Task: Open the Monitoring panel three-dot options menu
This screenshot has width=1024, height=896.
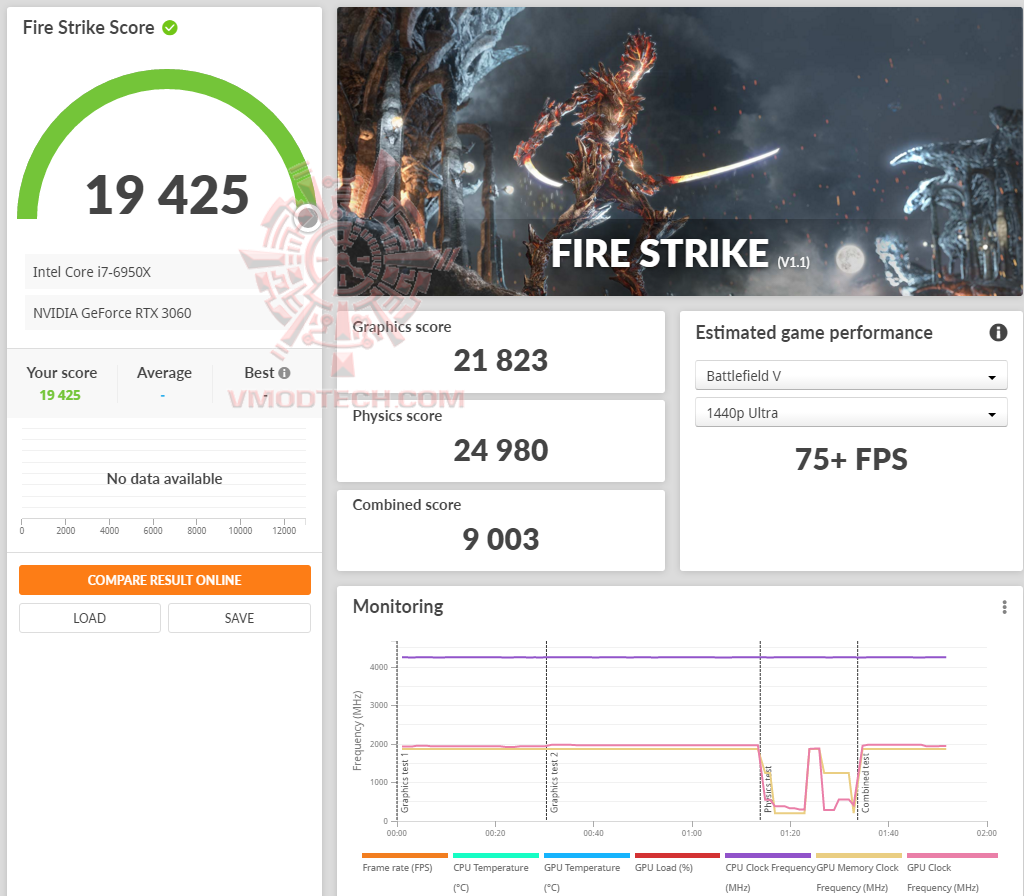Action: 1004,607
